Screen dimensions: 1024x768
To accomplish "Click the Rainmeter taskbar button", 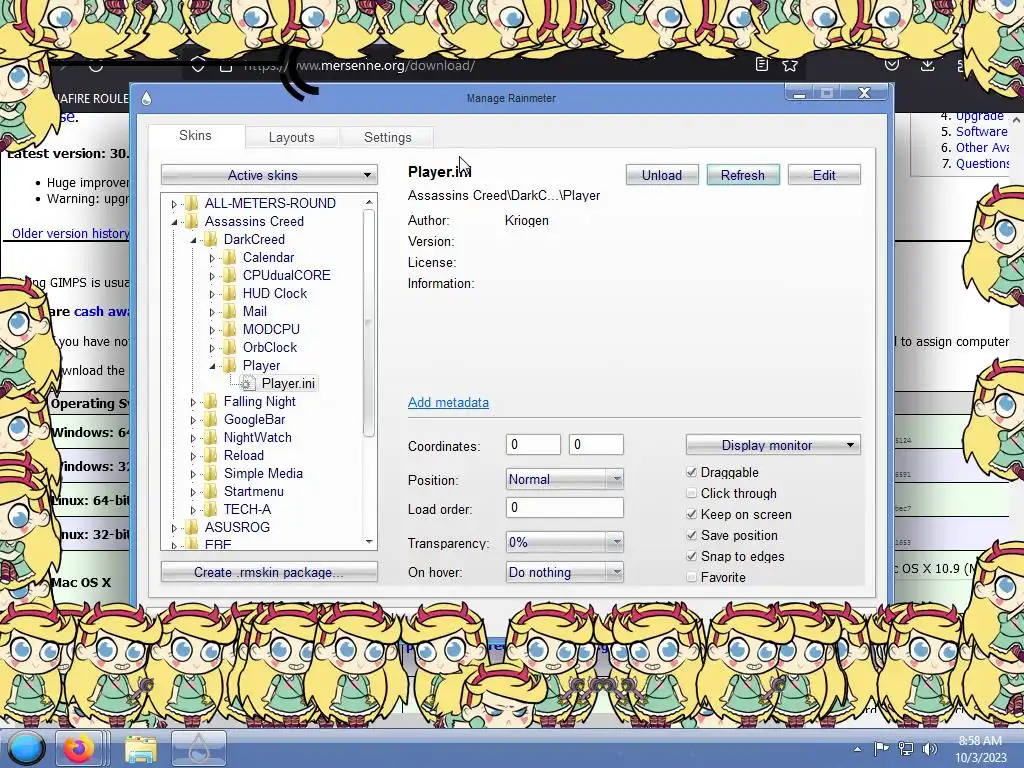I will click(x=199, y=748).
